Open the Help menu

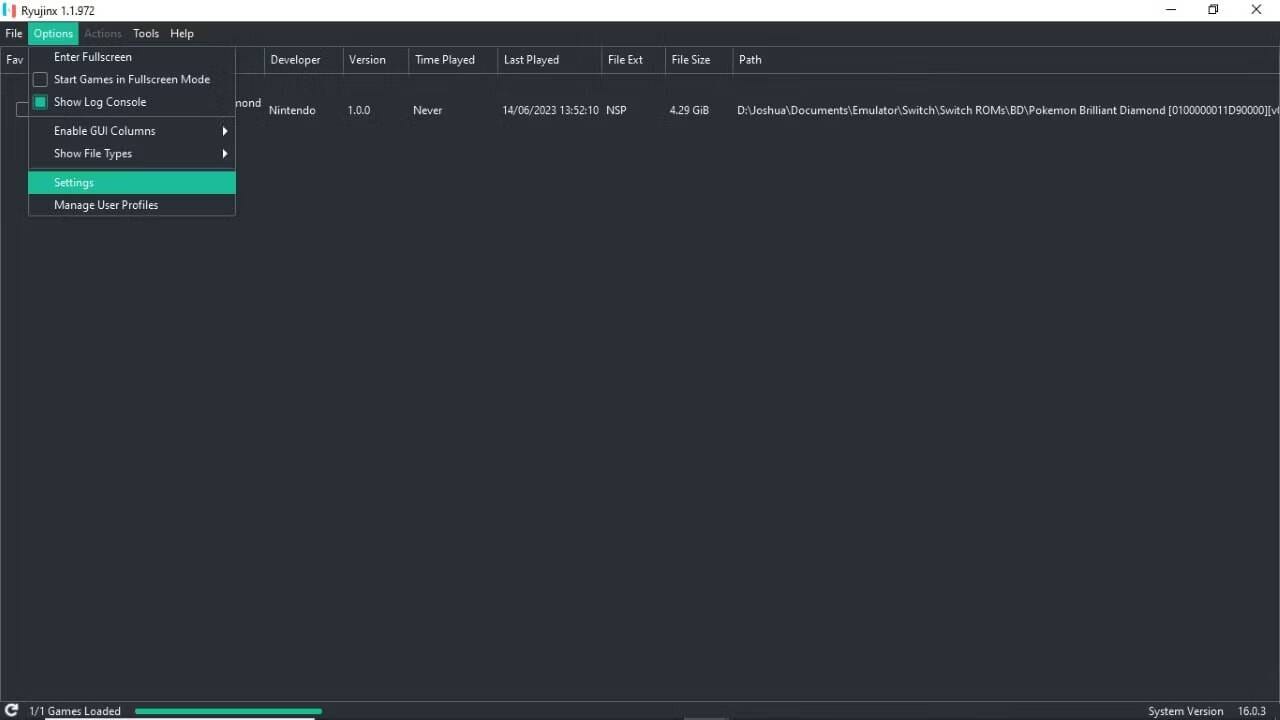click(x=182, y=33)
